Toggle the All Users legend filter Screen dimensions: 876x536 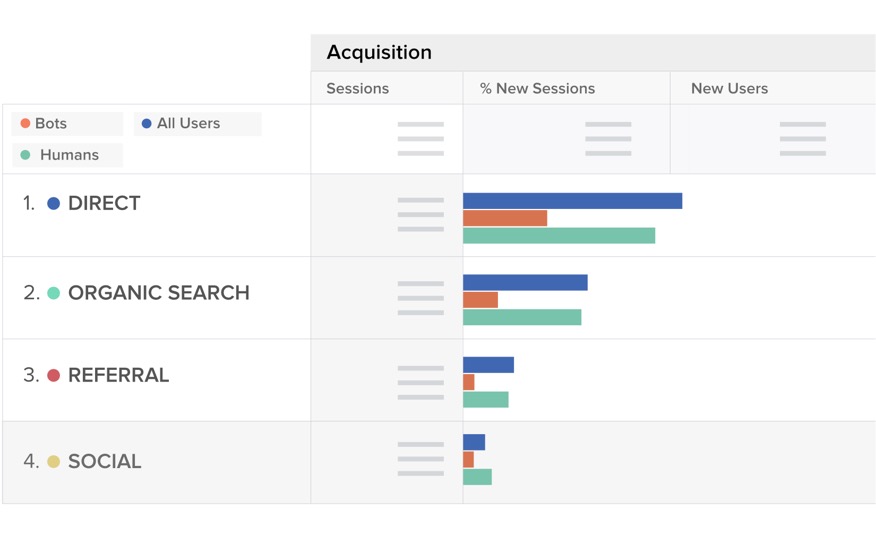[196, 124]
